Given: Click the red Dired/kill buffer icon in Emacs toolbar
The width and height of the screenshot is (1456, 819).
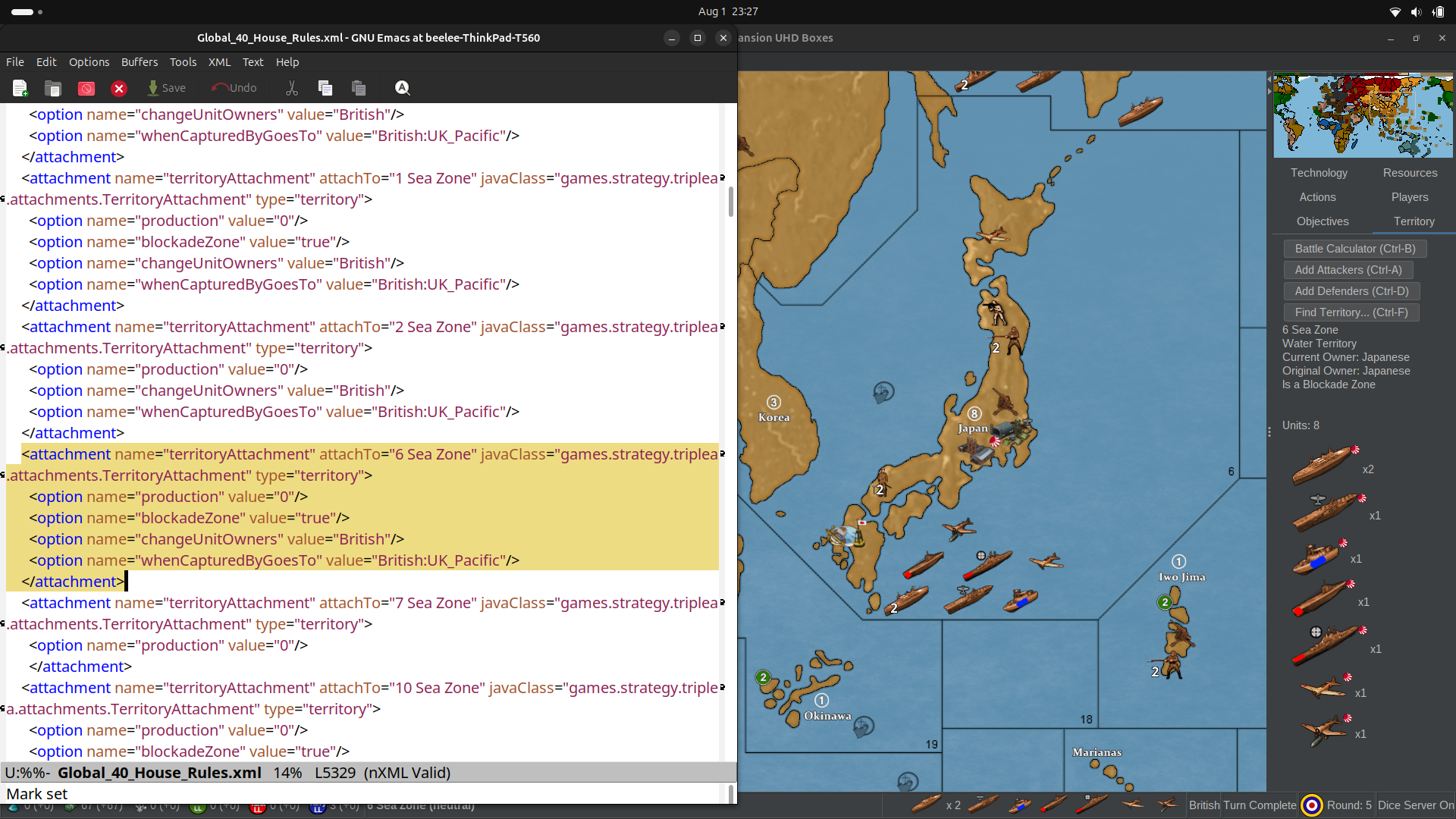Looking at the screenshot, I should pyautogui.click(x=86, y=88).
